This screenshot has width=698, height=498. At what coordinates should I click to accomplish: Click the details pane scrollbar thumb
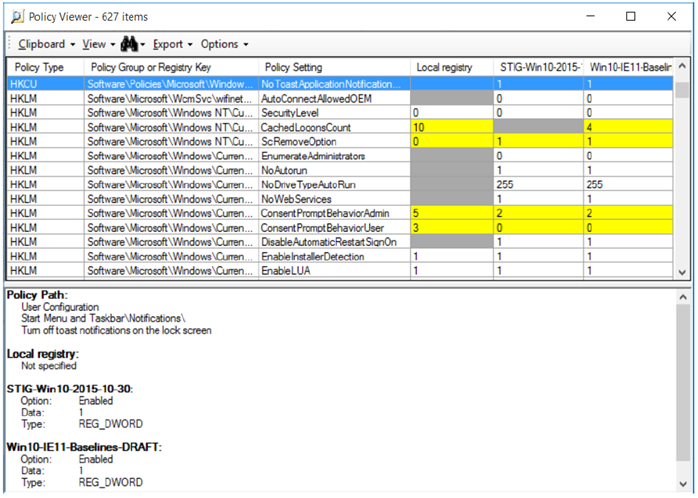pos(683,383)
